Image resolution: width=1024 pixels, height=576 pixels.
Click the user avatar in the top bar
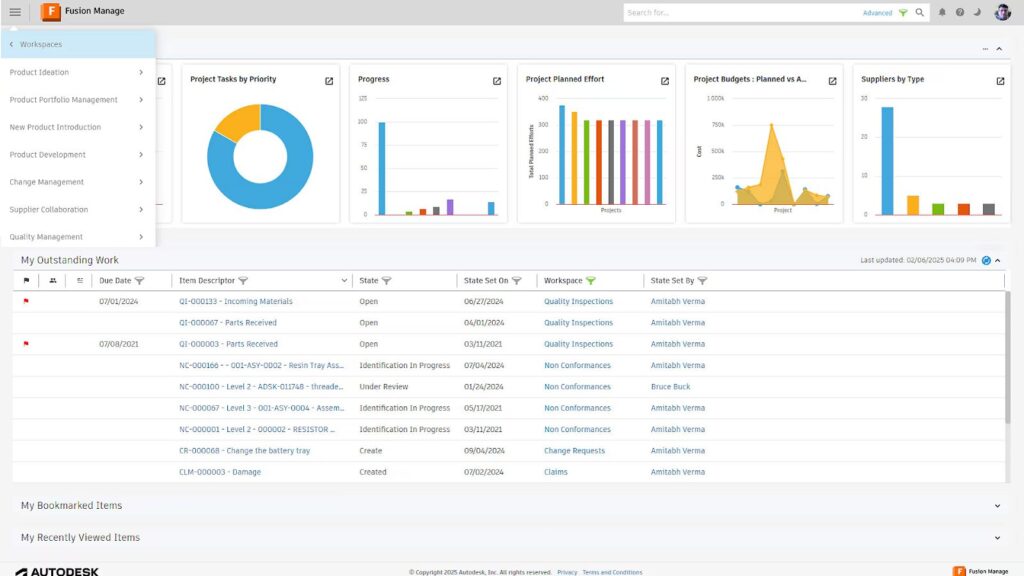point(1002,12)
